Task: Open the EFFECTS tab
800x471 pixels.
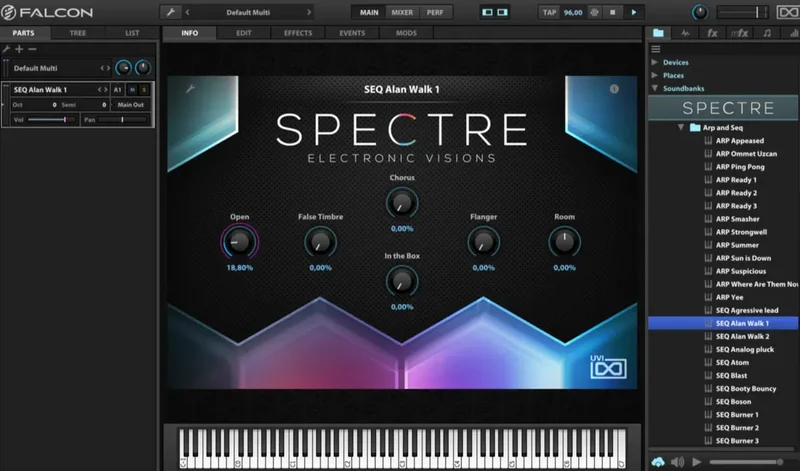Action: [298, 33]
